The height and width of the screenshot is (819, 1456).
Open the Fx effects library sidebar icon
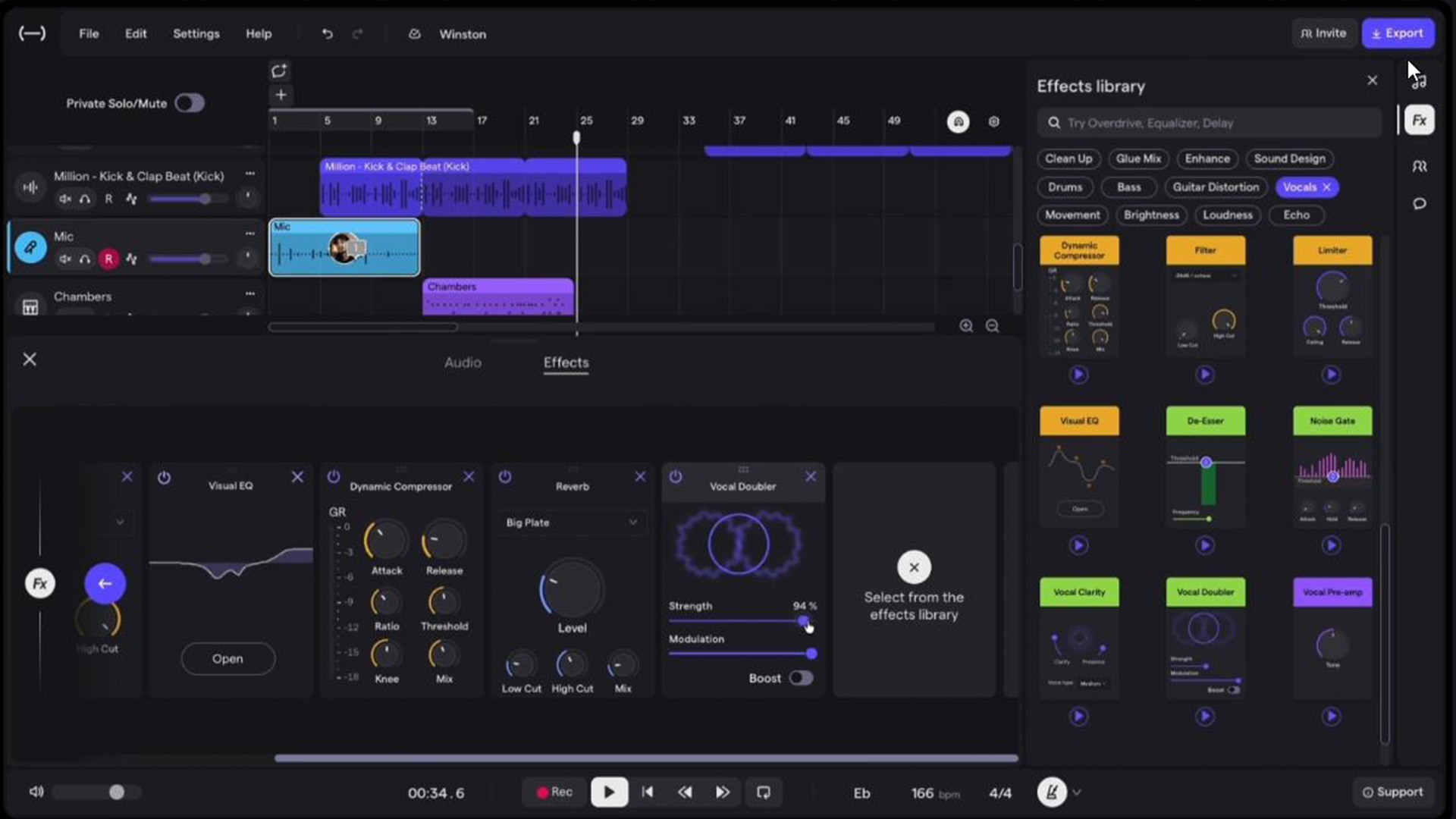click(x=1419, y=120)
